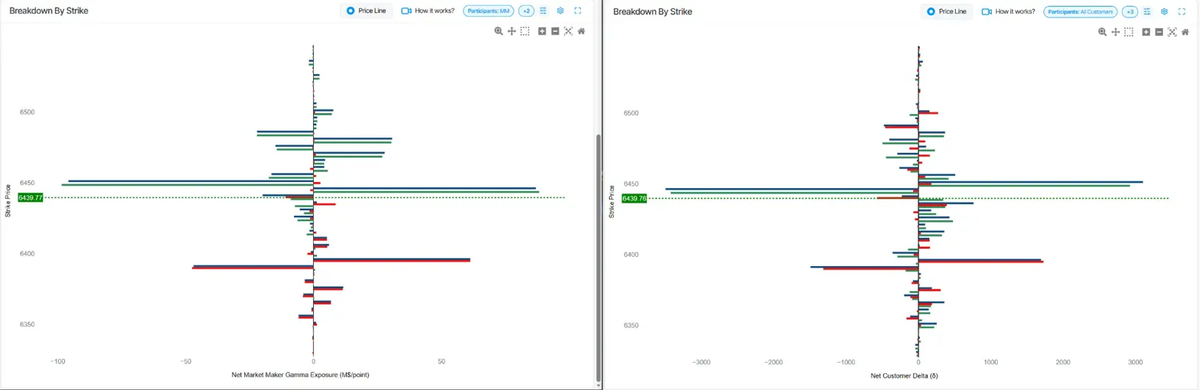Click the left 'Breakdown By Strike' title
Viewport: 1200px width, 390px height.
(49, 11)
